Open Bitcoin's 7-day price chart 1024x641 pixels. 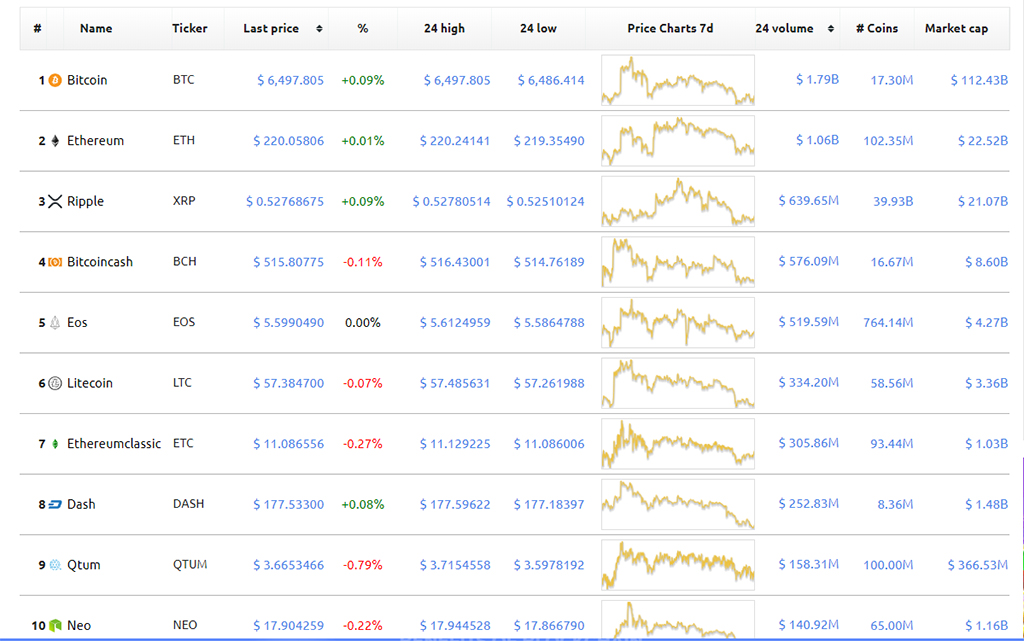coord(678,80)
